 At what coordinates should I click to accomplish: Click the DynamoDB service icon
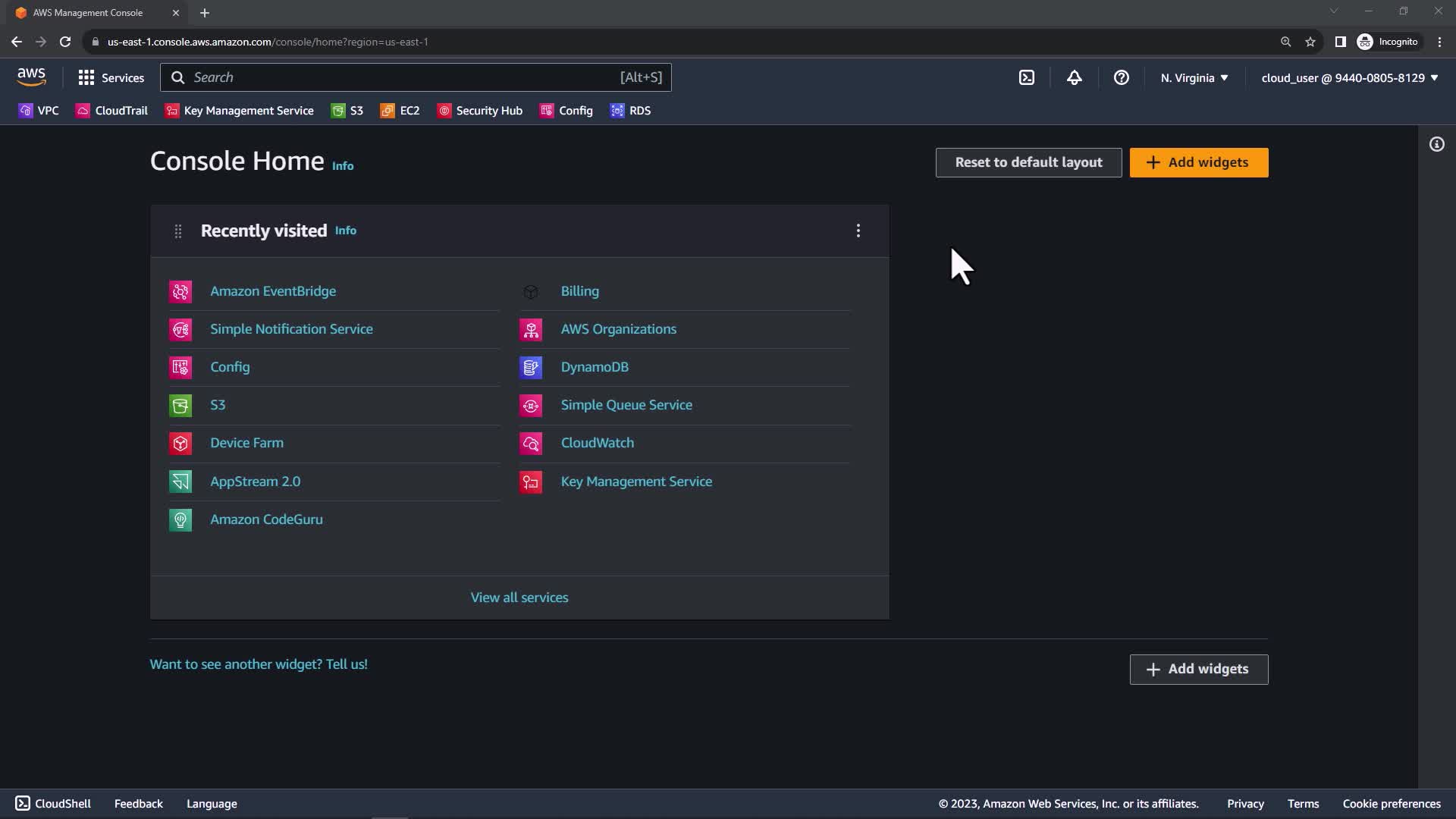[531, 367]
